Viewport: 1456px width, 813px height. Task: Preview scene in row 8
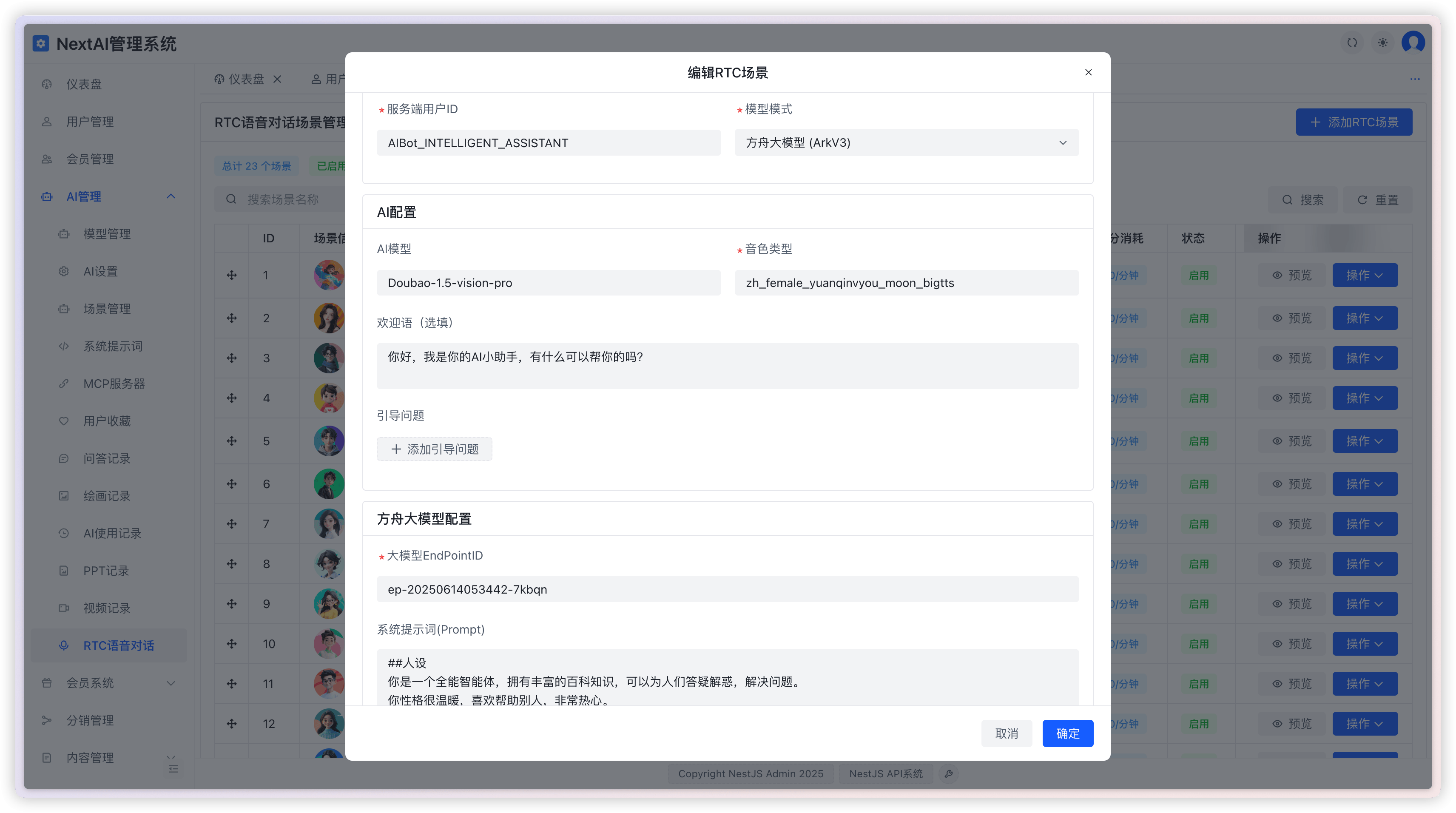coord(1291,564)
